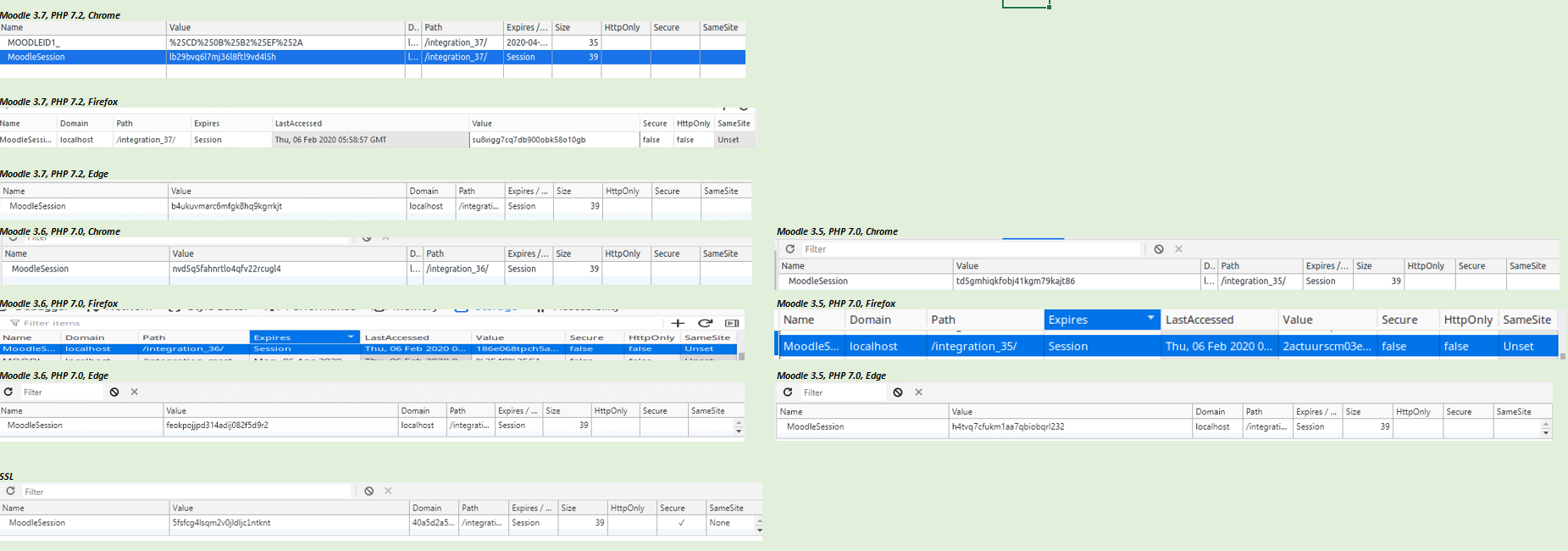Viewport: 1568px width, 551px height.
Task: Click value '186e068tpch5a...' in Moodle 3.6 Firefox
Action: coord(517,348)
